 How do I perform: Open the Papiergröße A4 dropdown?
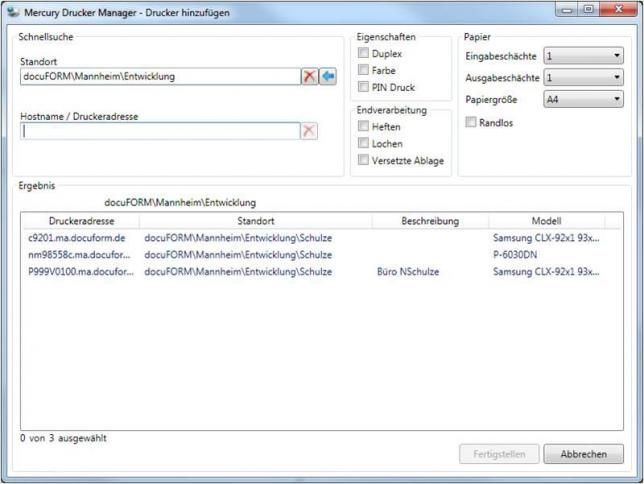pyautogui.click(x=582, y=99)
